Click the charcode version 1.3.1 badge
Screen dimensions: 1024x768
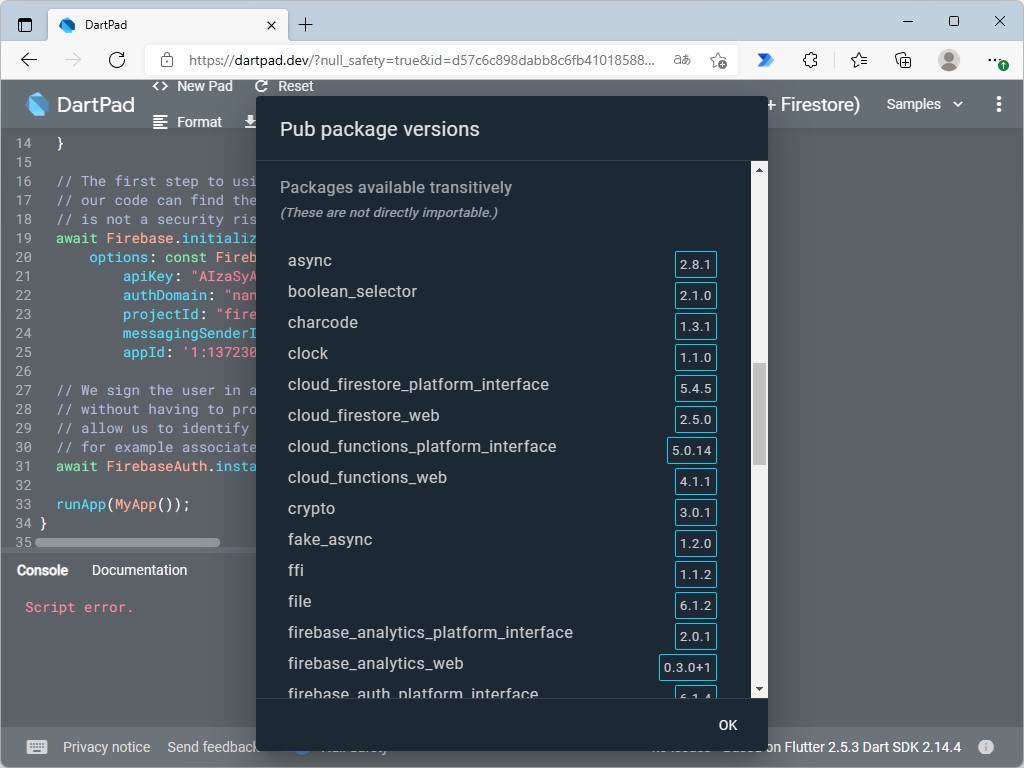click(696, 327)
